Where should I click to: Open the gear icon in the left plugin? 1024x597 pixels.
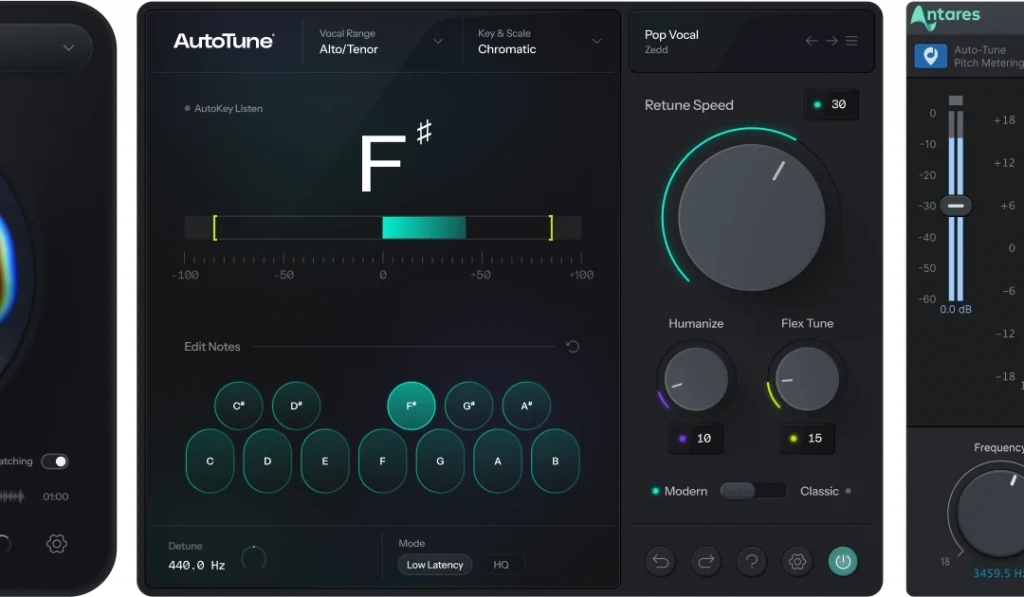pos(57,543)
